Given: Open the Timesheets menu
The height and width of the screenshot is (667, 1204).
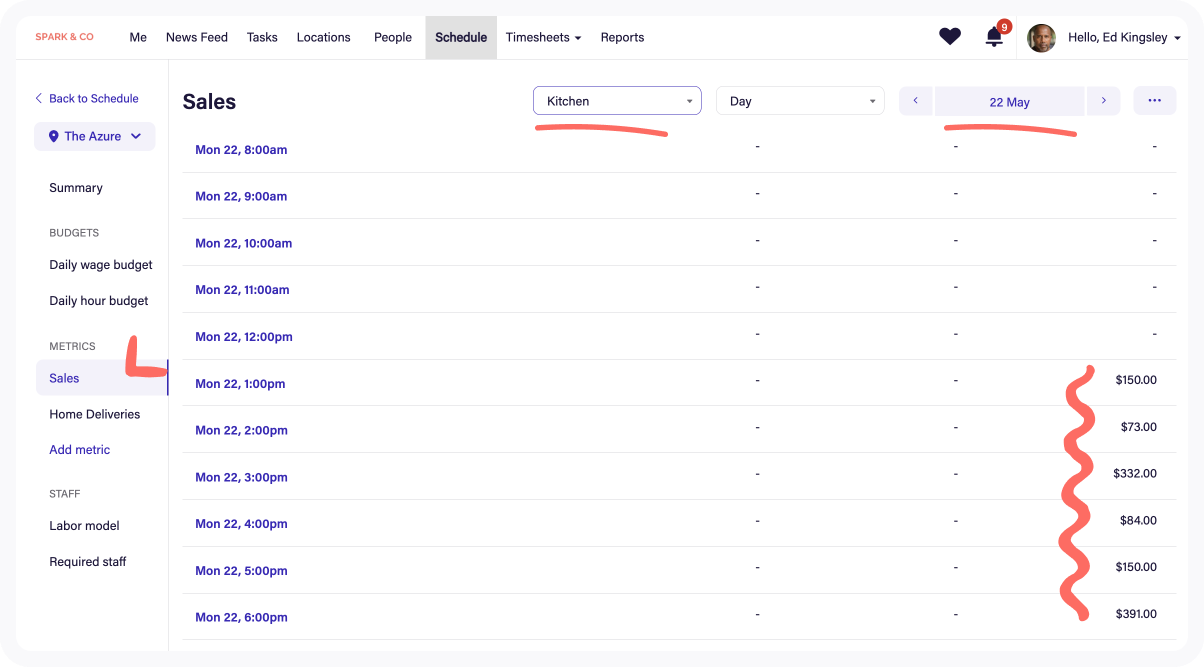Looking at the screenshot, I should pyautogui.click(x=543, y=37).
